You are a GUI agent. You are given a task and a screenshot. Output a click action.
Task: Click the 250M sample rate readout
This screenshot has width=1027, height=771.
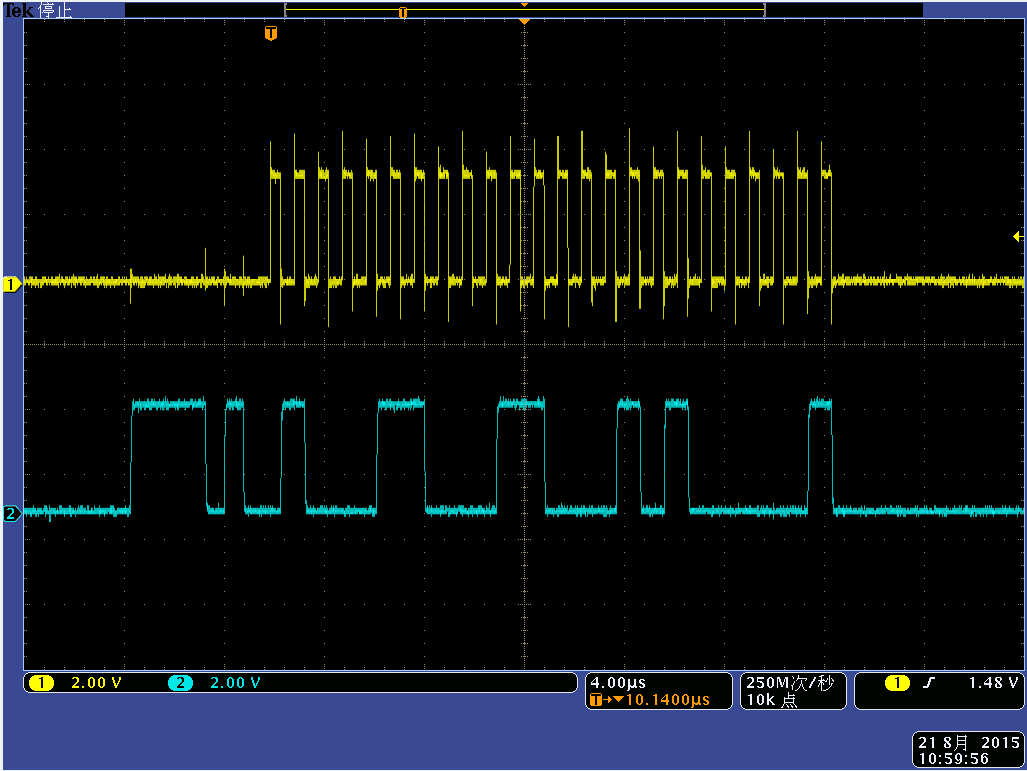tap(790, 683)
